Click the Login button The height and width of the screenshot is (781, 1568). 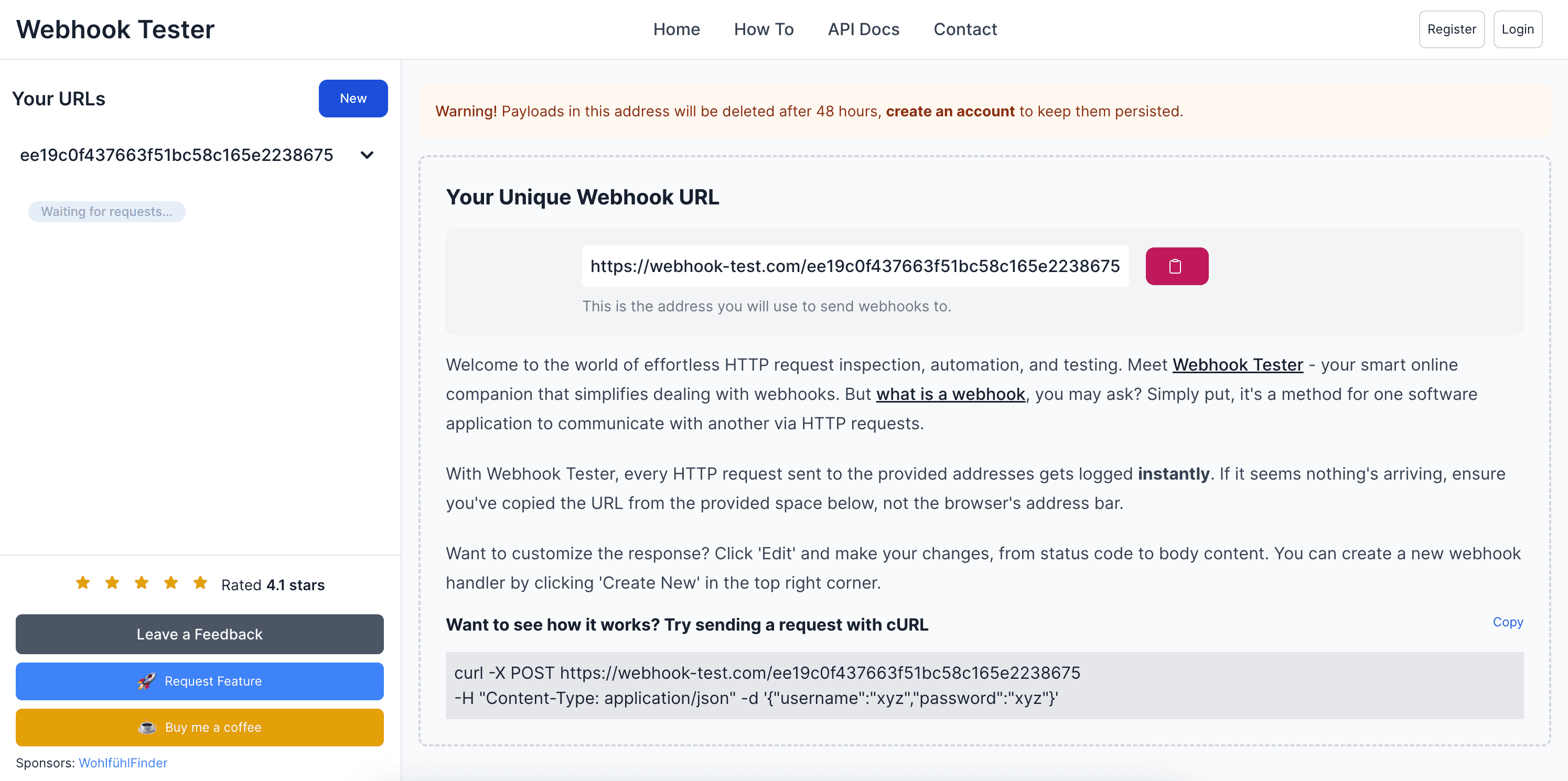click(1518, 29)
